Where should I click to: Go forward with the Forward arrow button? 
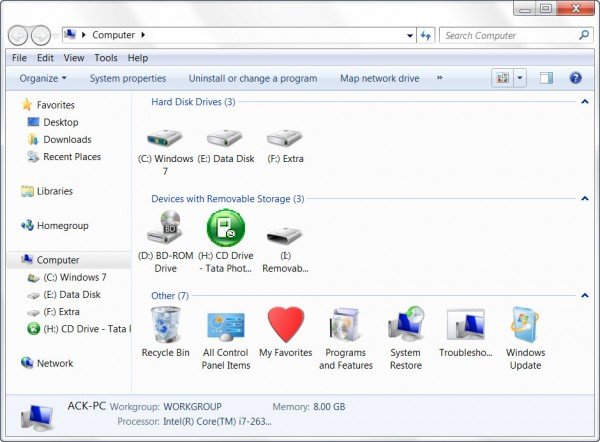[41, 36]
